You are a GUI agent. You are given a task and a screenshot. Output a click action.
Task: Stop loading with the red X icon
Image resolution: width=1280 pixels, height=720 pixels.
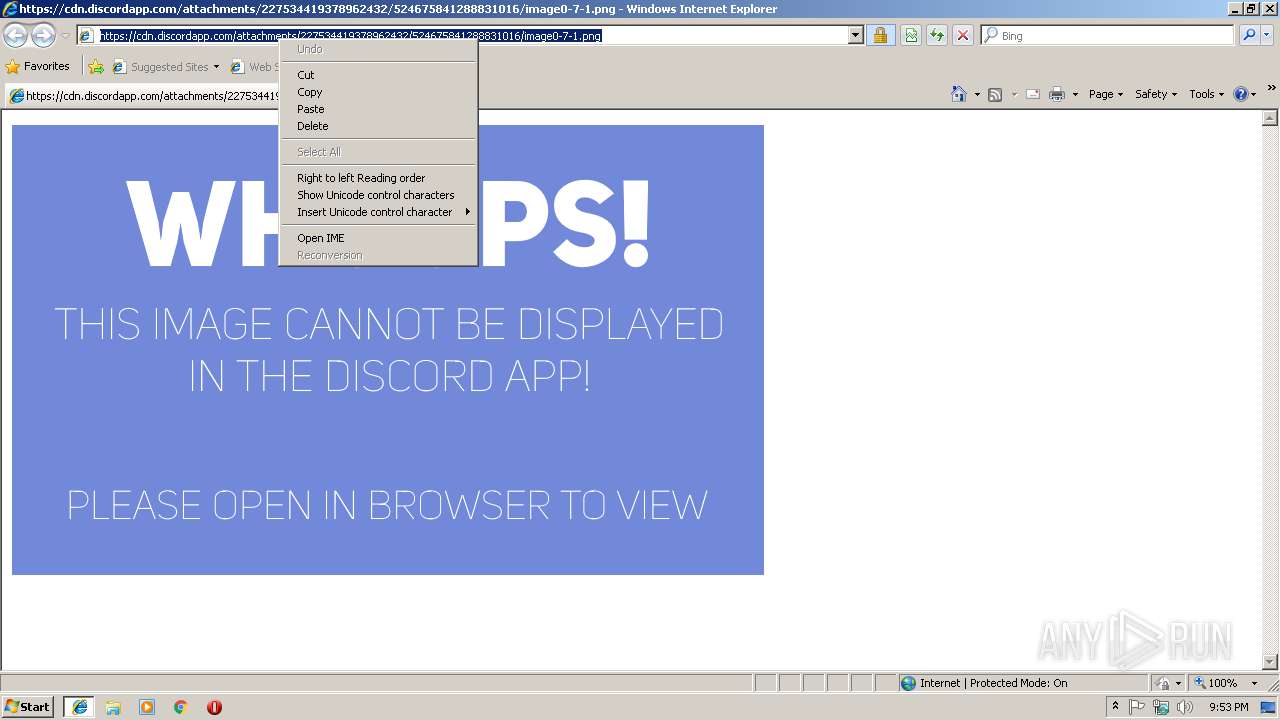pyautogui.click(x=963, y=36)
